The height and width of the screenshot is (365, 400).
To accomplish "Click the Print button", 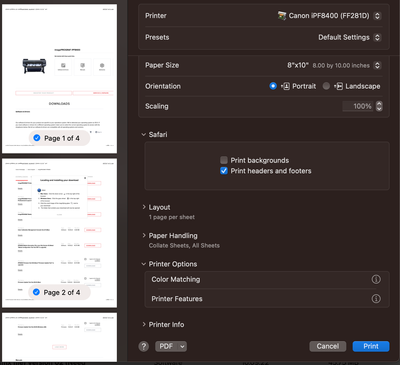I will [371, 346].
